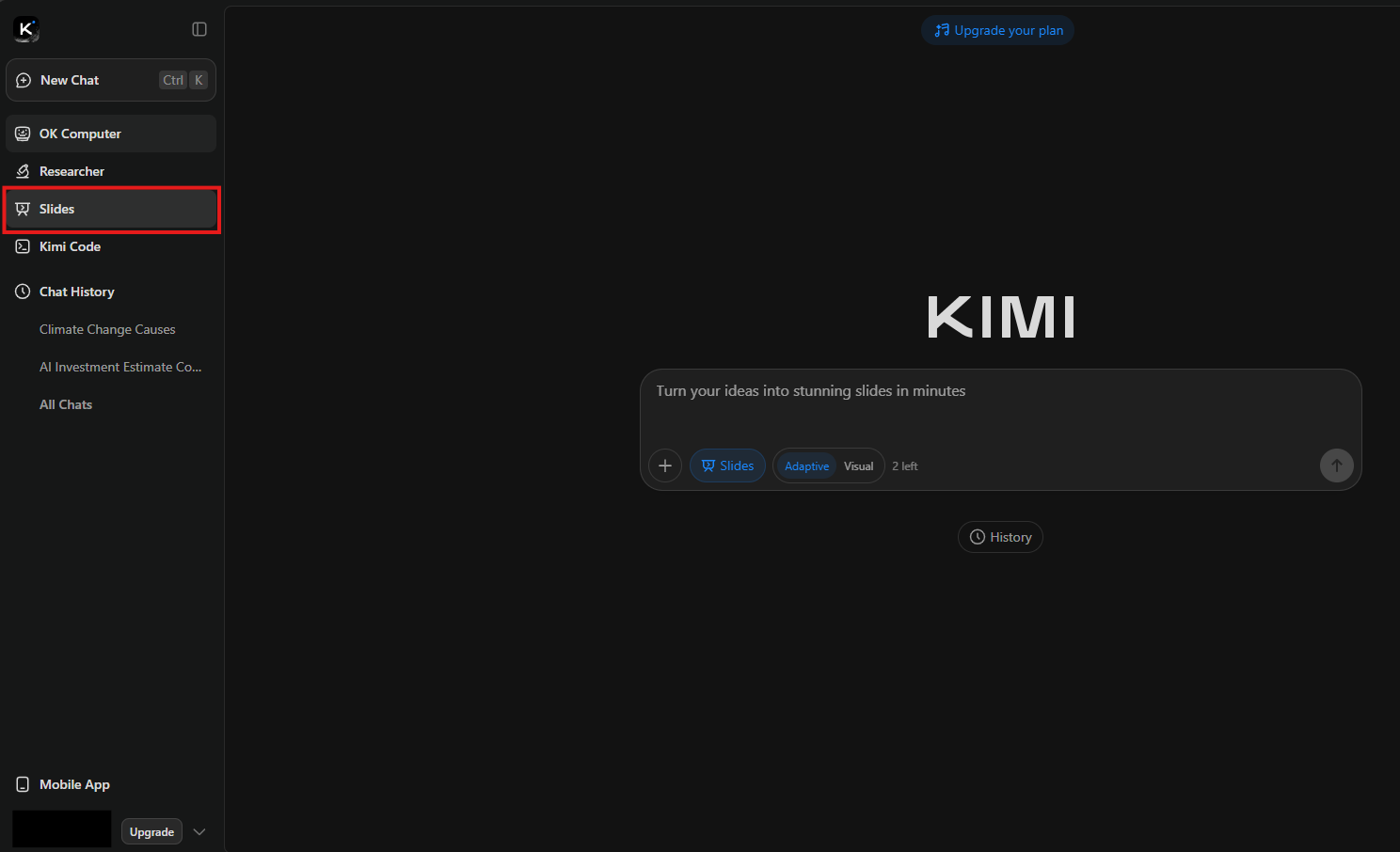Start a New Chat
This screenshot has height=852, width=1400.
tap(70, 80)
